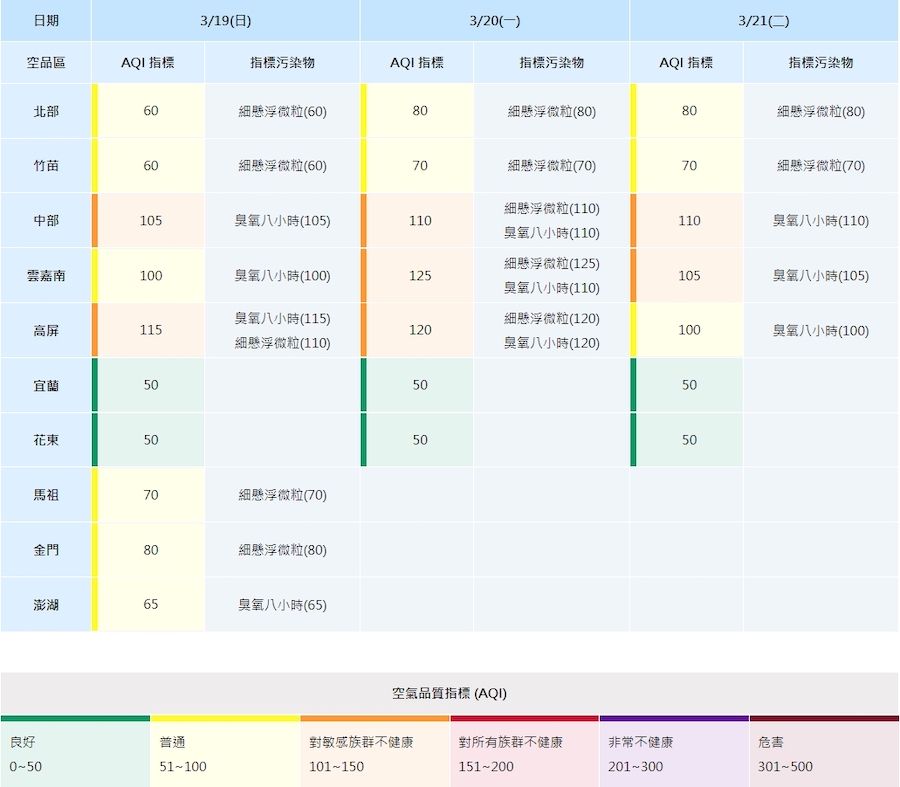Click the 花東 region row label
Screen dimensions: 900x787
click(46, 440)
